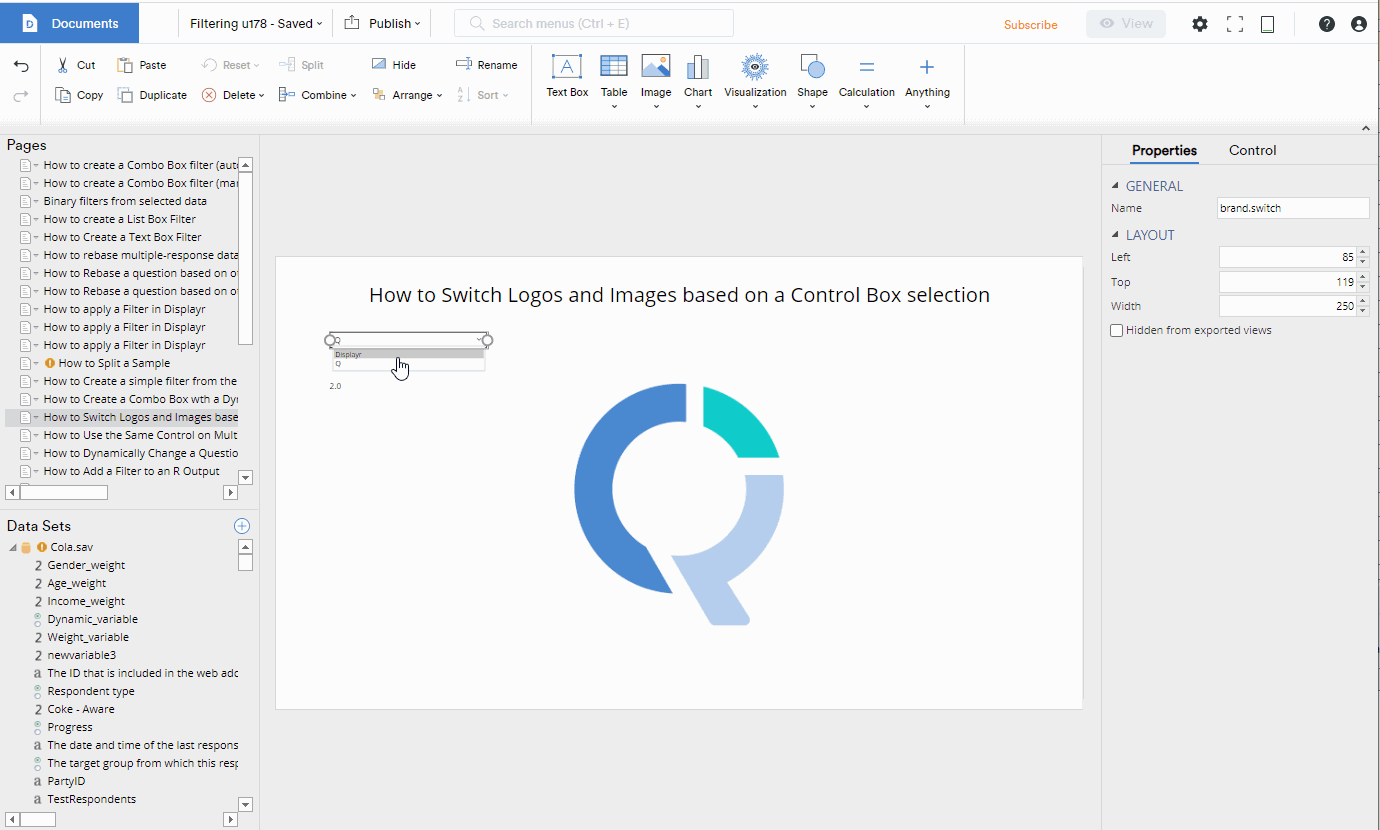Screen dimensions: 1380x830
Task: Click the Hide toolbar icon
Action: (392, 64)
